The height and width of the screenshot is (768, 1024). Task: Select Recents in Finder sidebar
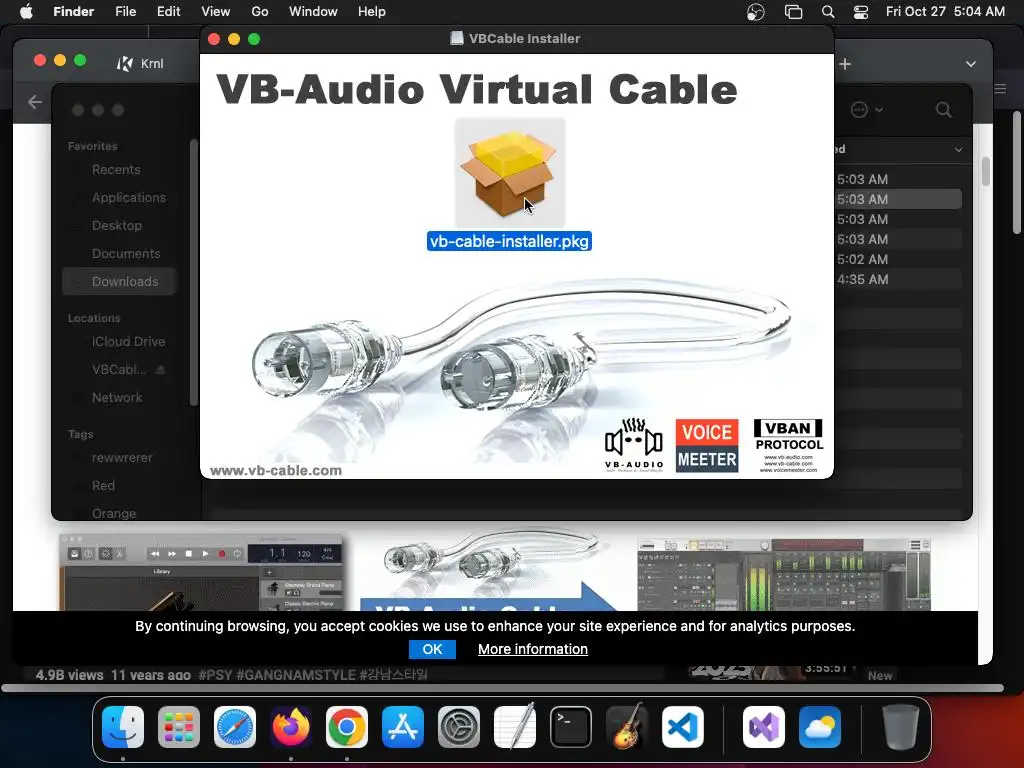[x=116, y=170]
